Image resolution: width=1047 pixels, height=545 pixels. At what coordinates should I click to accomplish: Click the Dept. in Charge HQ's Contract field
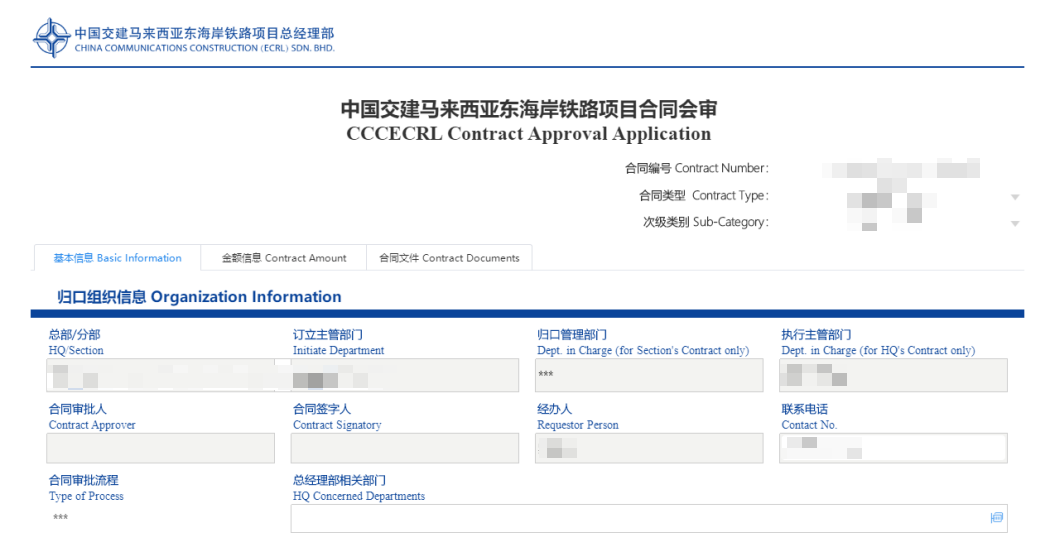(x=893, y=375)
